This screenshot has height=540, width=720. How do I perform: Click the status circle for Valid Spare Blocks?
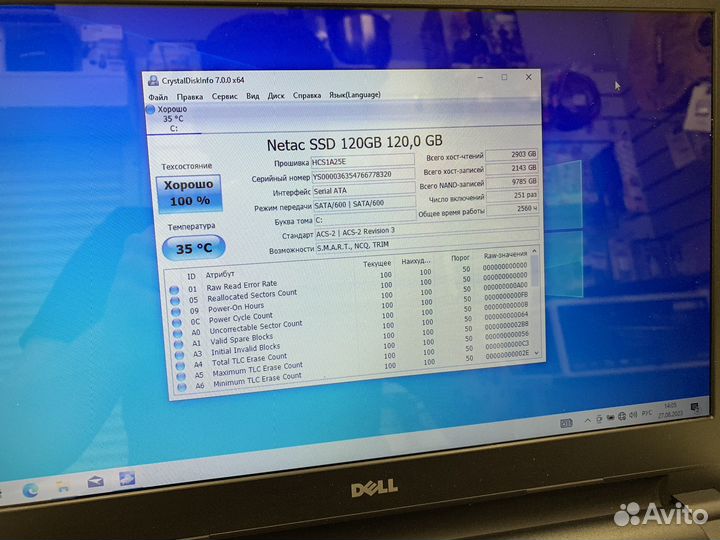(179, 344)
